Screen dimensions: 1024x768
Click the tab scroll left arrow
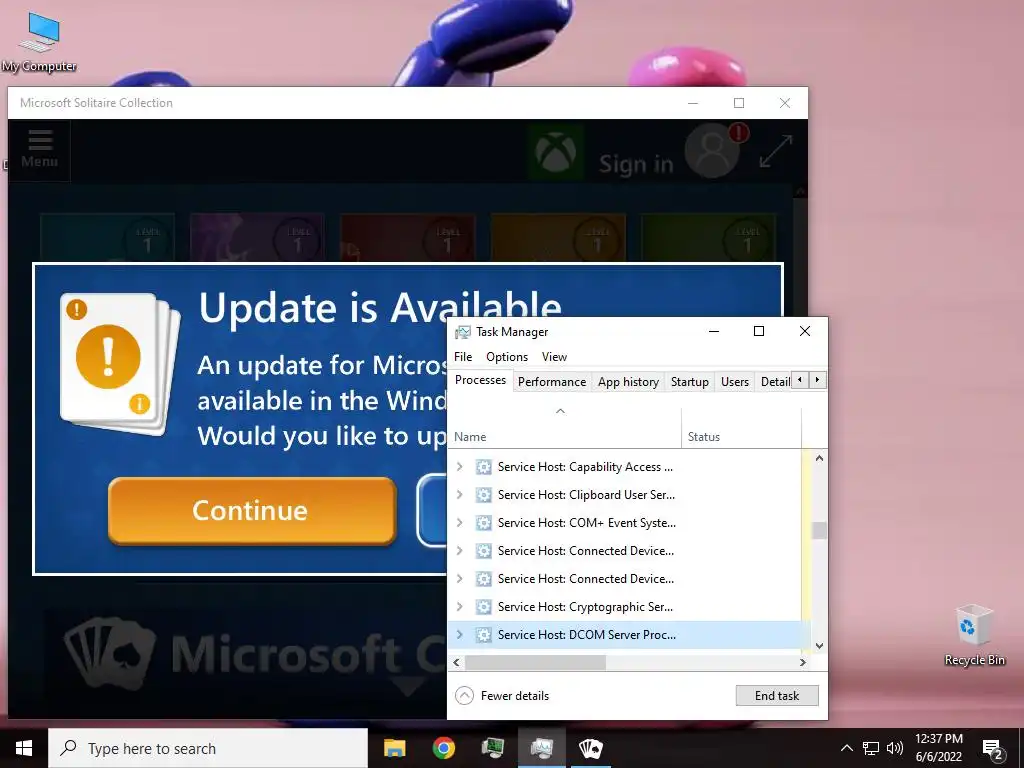799,380
